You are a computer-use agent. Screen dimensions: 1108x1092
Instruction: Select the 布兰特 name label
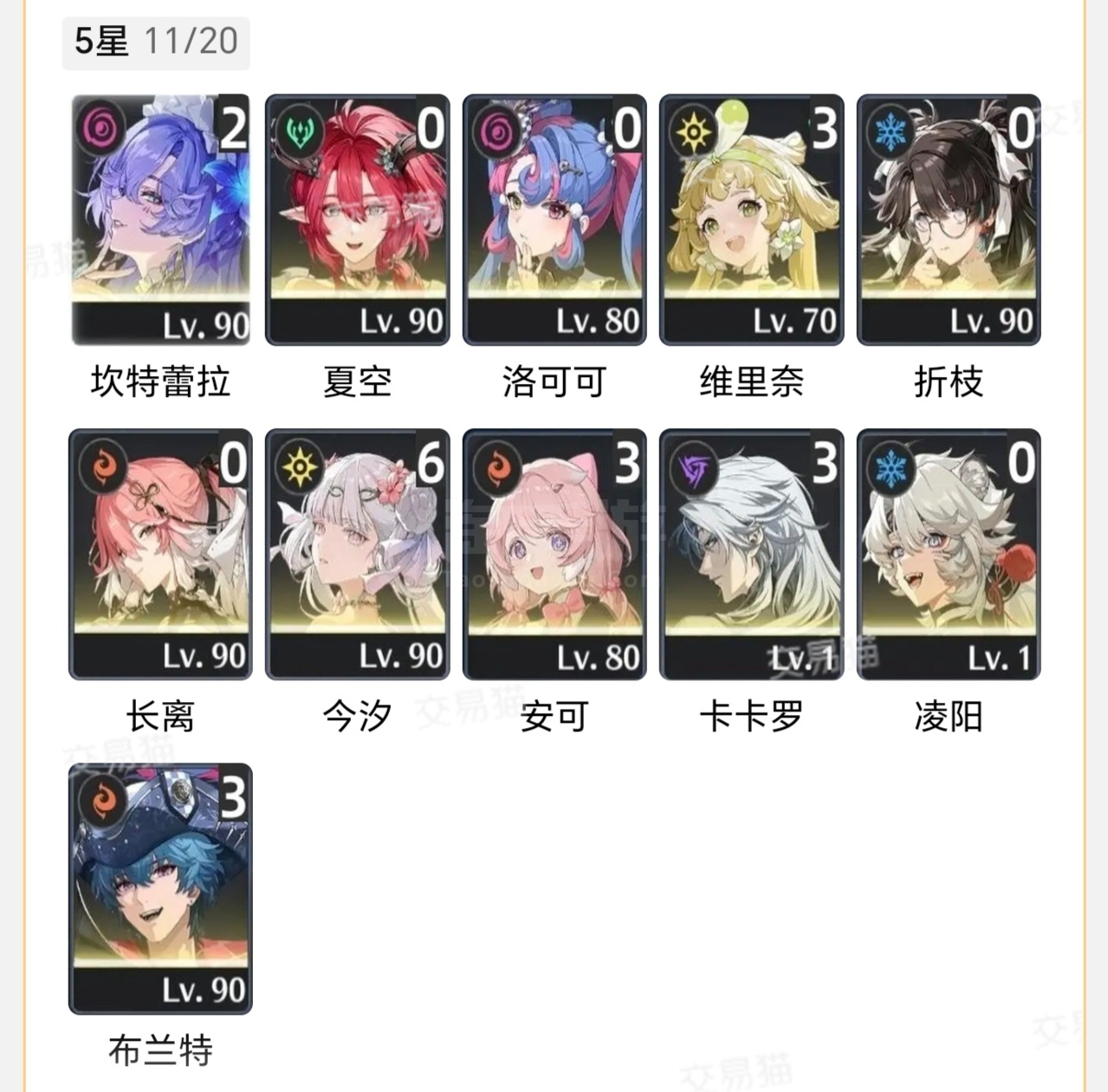[160, 1050]
